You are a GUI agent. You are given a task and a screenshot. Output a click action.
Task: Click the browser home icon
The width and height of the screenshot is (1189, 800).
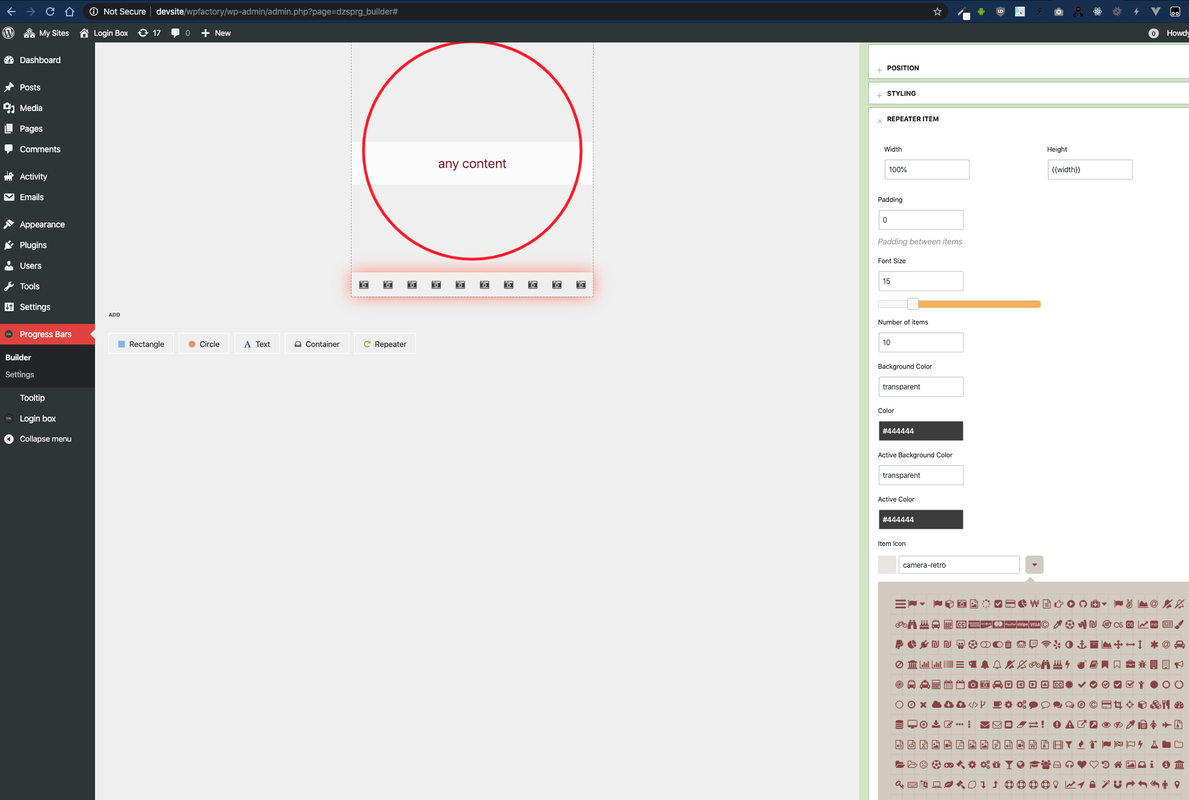coord(69,12)
